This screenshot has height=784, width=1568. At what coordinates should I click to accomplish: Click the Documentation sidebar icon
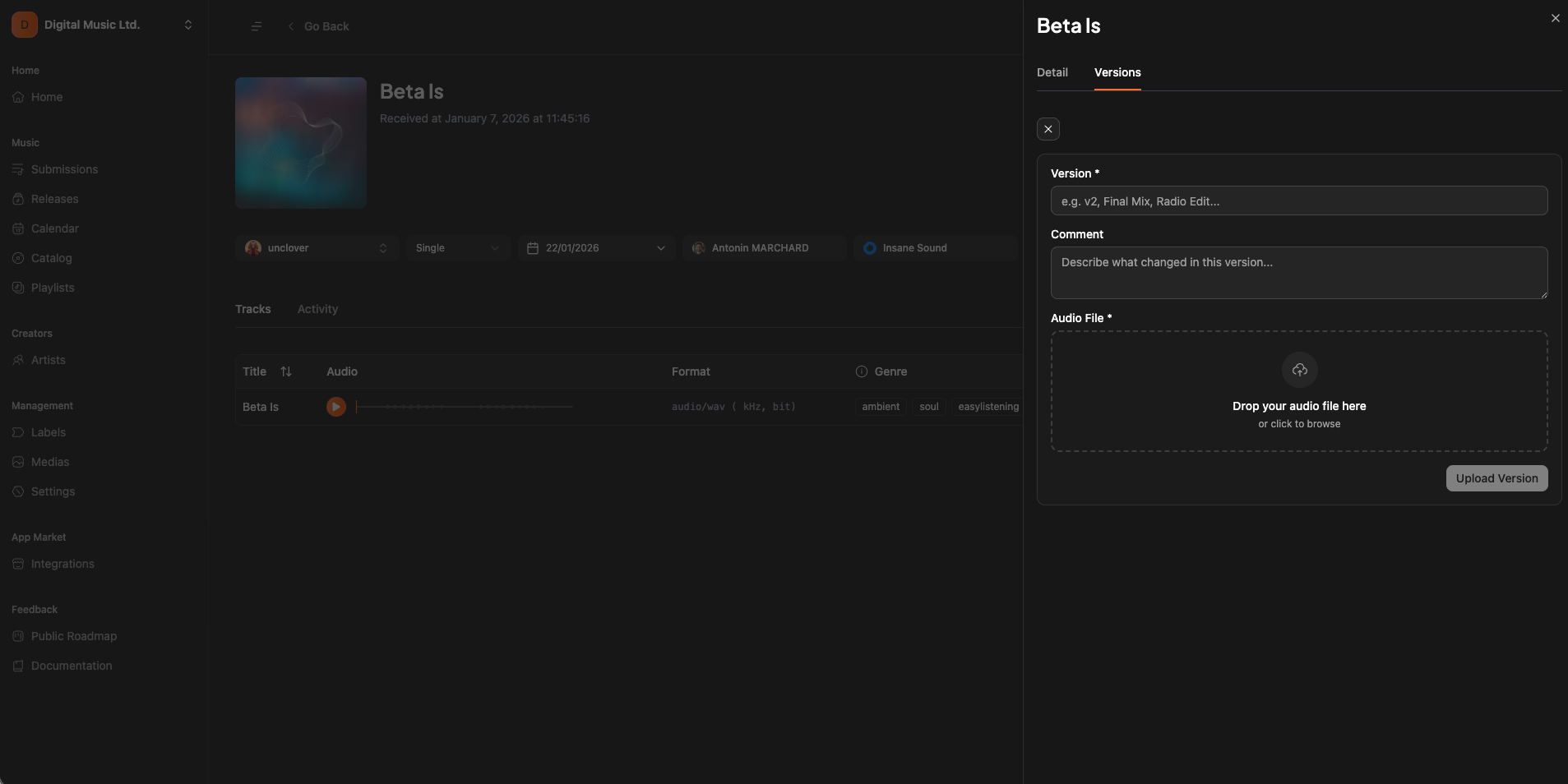coord(18,666)
